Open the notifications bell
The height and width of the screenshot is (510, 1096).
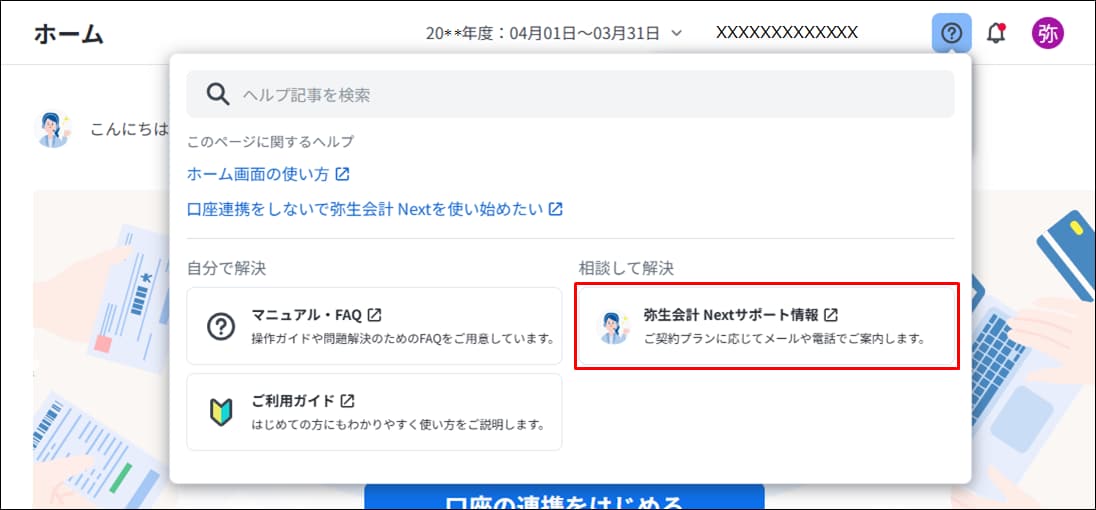(996, 33)
